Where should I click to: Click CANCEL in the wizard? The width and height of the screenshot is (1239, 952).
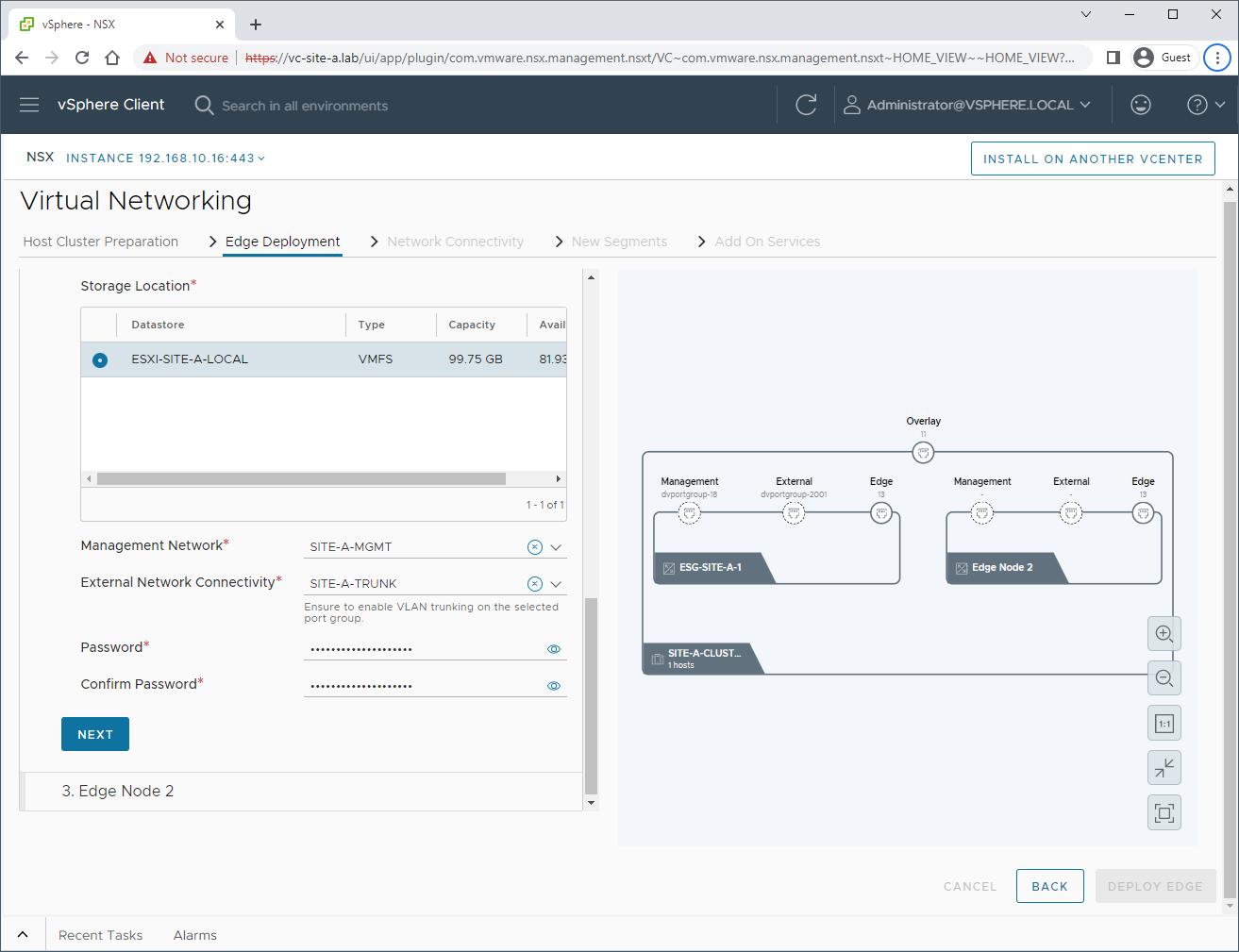(970, 886)
